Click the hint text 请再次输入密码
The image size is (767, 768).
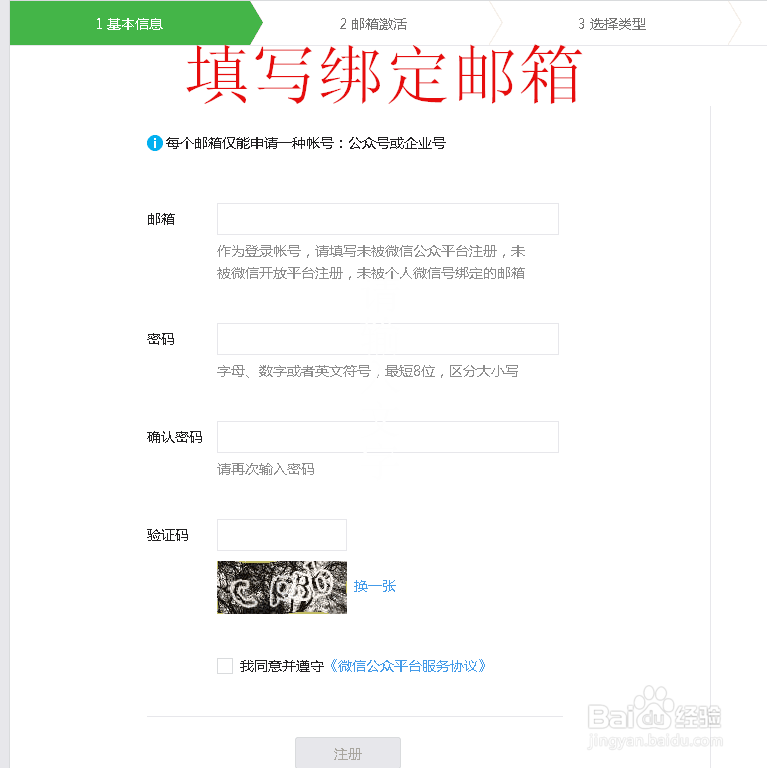coord(266,469)
